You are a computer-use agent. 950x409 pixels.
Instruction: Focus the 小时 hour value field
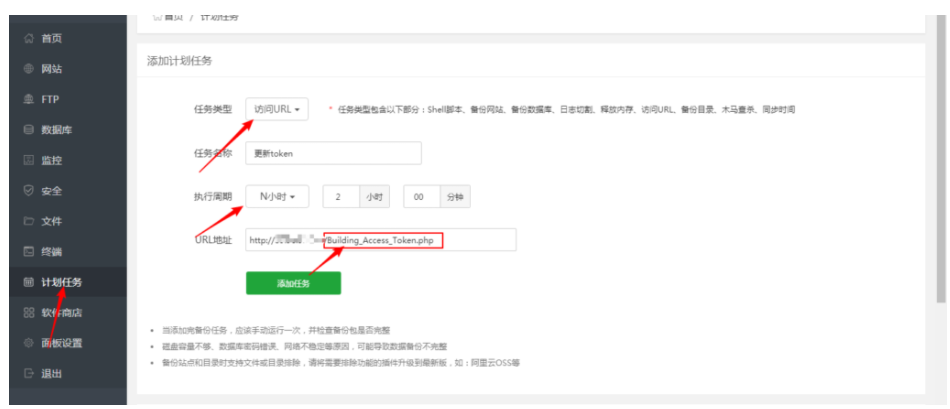(341, 197)
